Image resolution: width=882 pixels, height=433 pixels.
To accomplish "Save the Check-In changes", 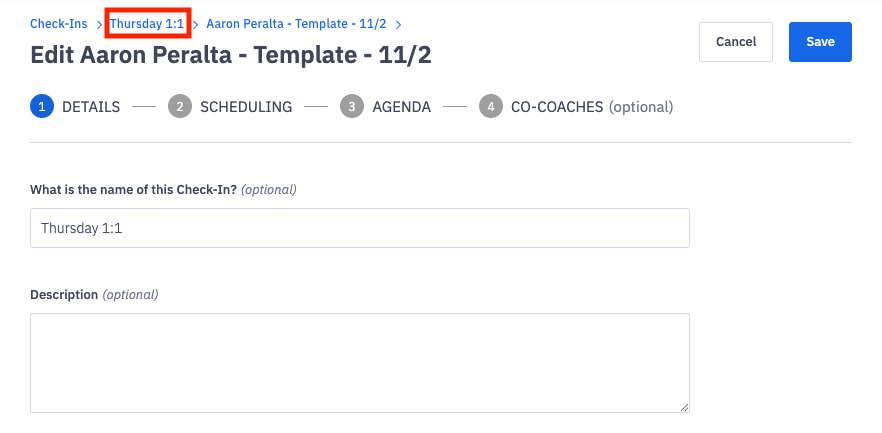I will [820, 42].
